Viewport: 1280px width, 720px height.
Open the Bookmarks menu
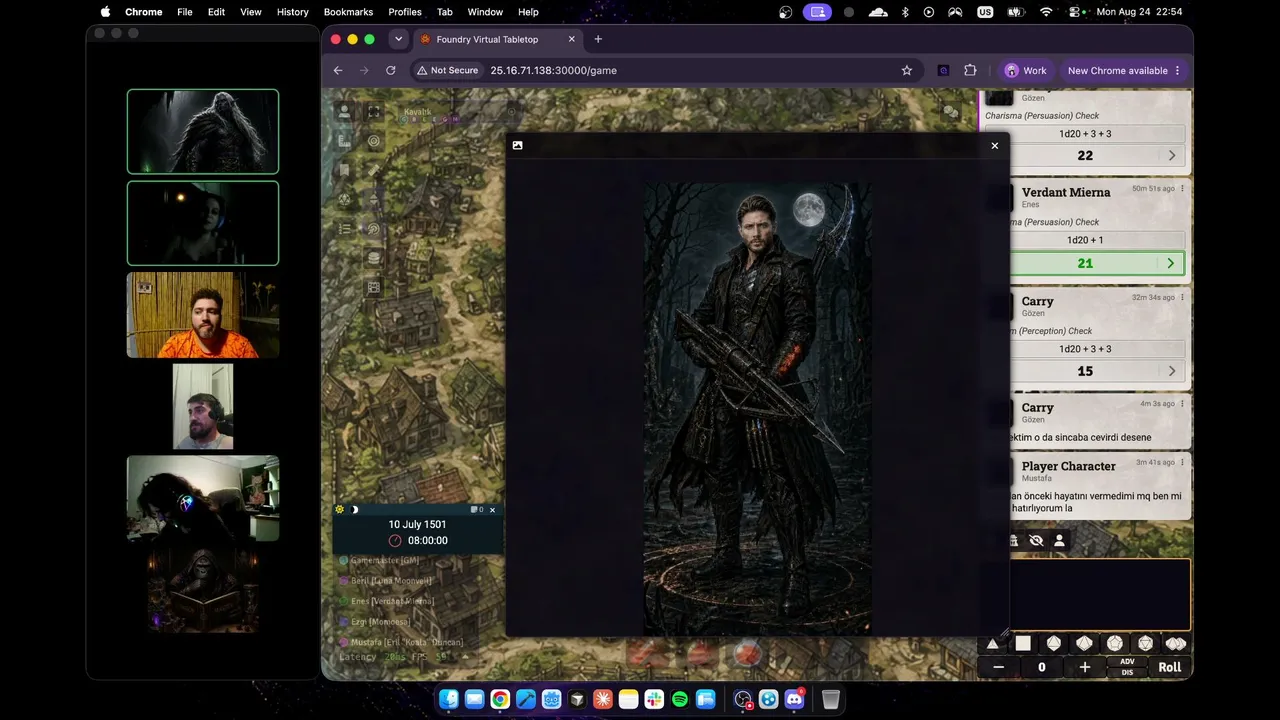pos(348,12)
